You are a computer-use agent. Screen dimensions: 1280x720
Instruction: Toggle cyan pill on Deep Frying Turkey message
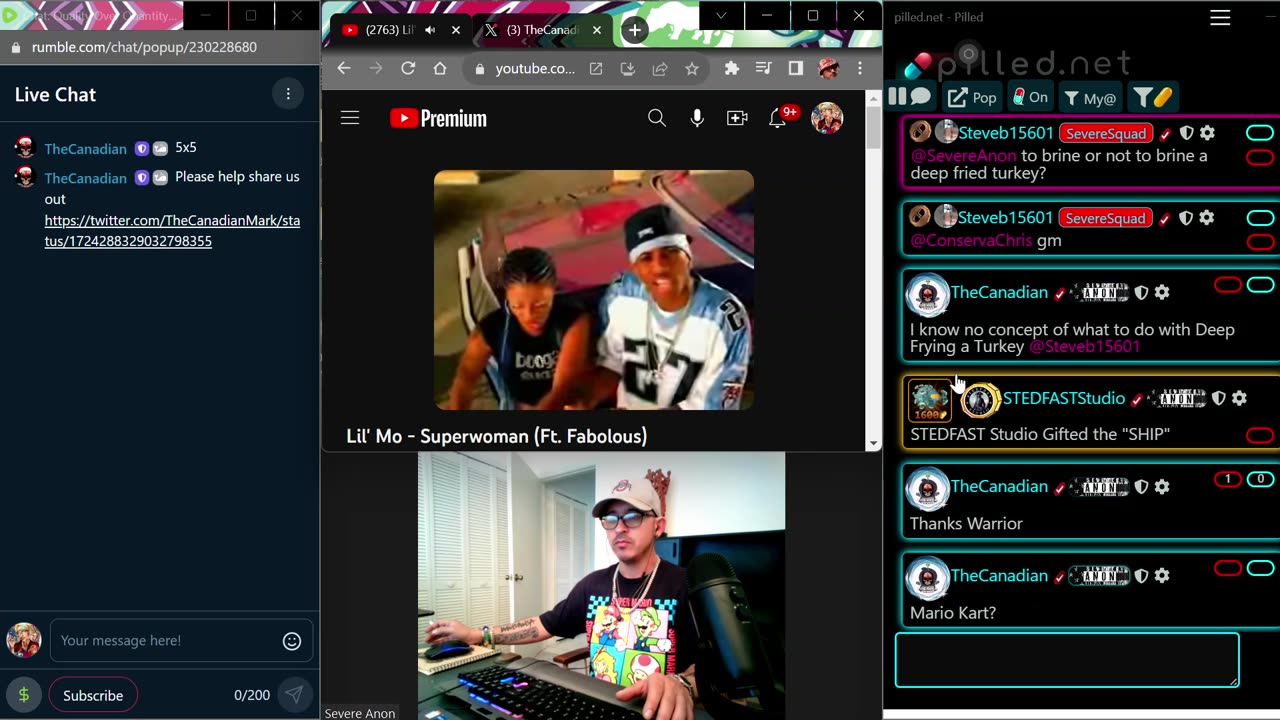[1260, 285]
